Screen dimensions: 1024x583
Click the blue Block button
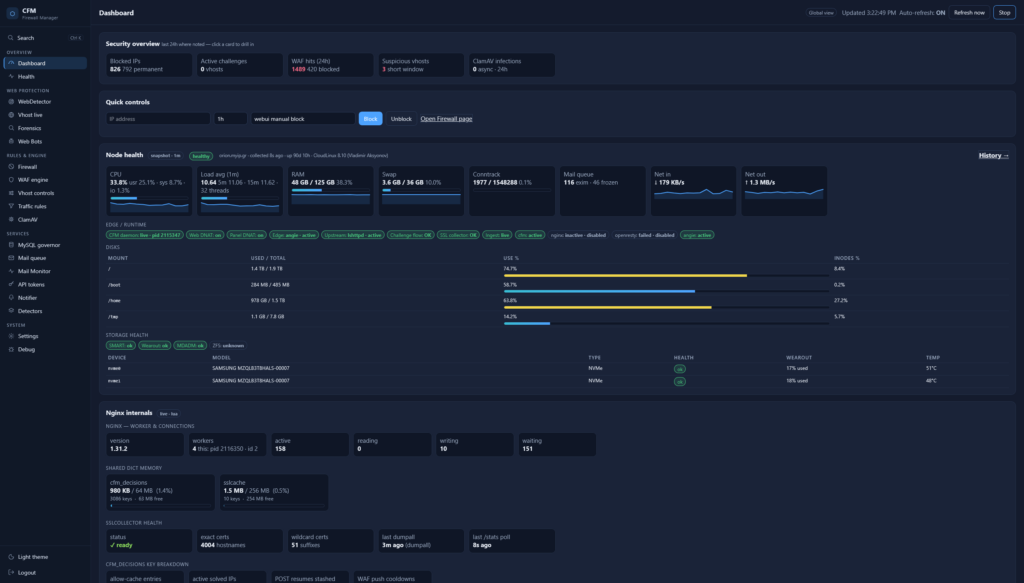370,119
